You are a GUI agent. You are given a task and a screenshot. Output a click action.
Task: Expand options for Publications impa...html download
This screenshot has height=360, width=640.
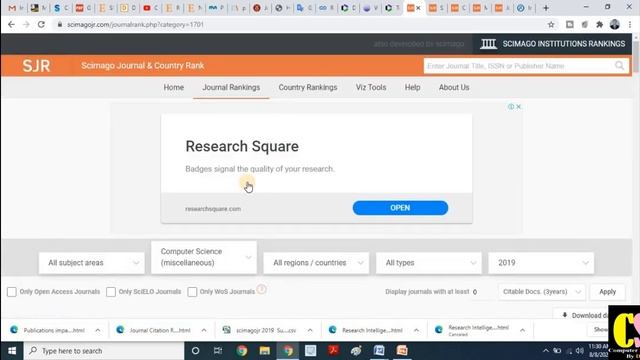[98, 330]
